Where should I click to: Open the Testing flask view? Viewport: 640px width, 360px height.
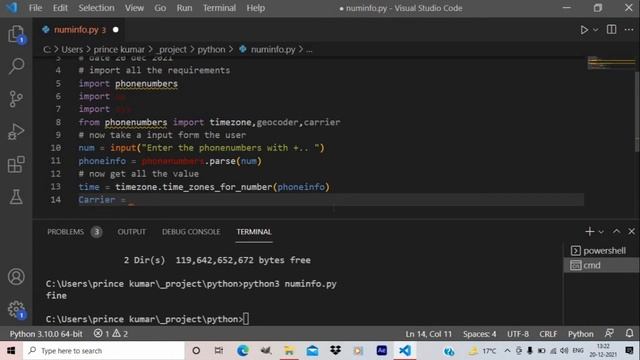click(16, 197)
